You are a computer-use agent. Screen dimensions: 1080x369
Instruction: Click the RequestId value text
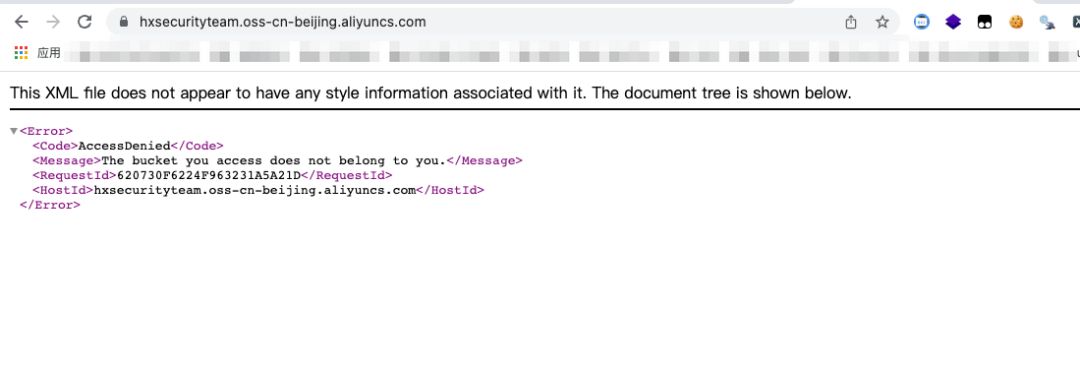pyautogui.click(x=209, y=176)
